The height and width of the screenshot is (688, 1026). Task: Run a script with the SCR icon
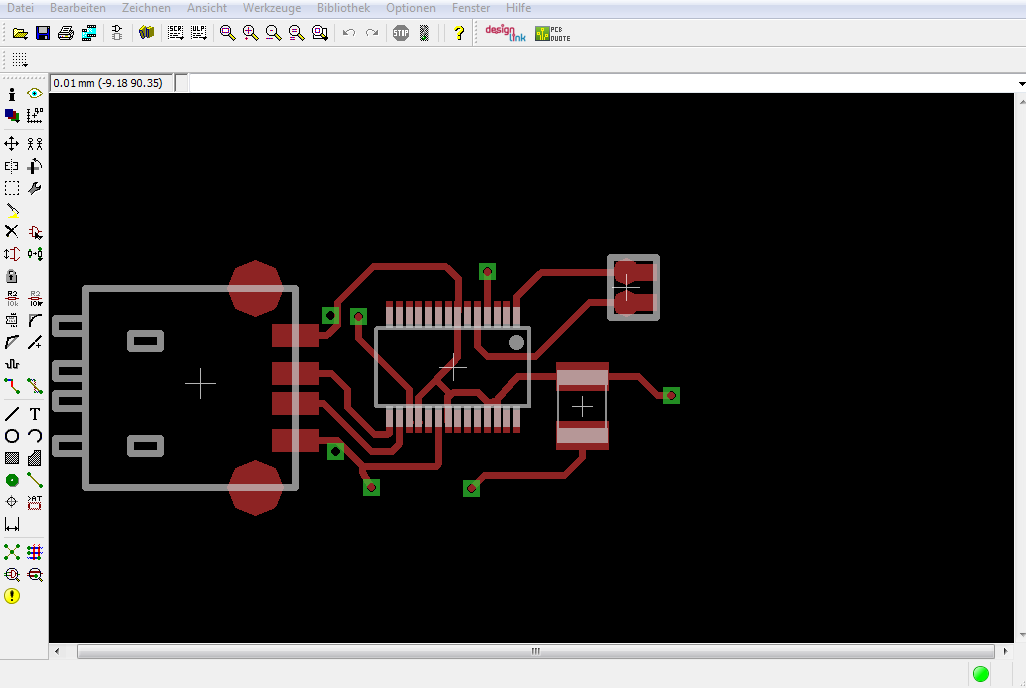(175, 33)
